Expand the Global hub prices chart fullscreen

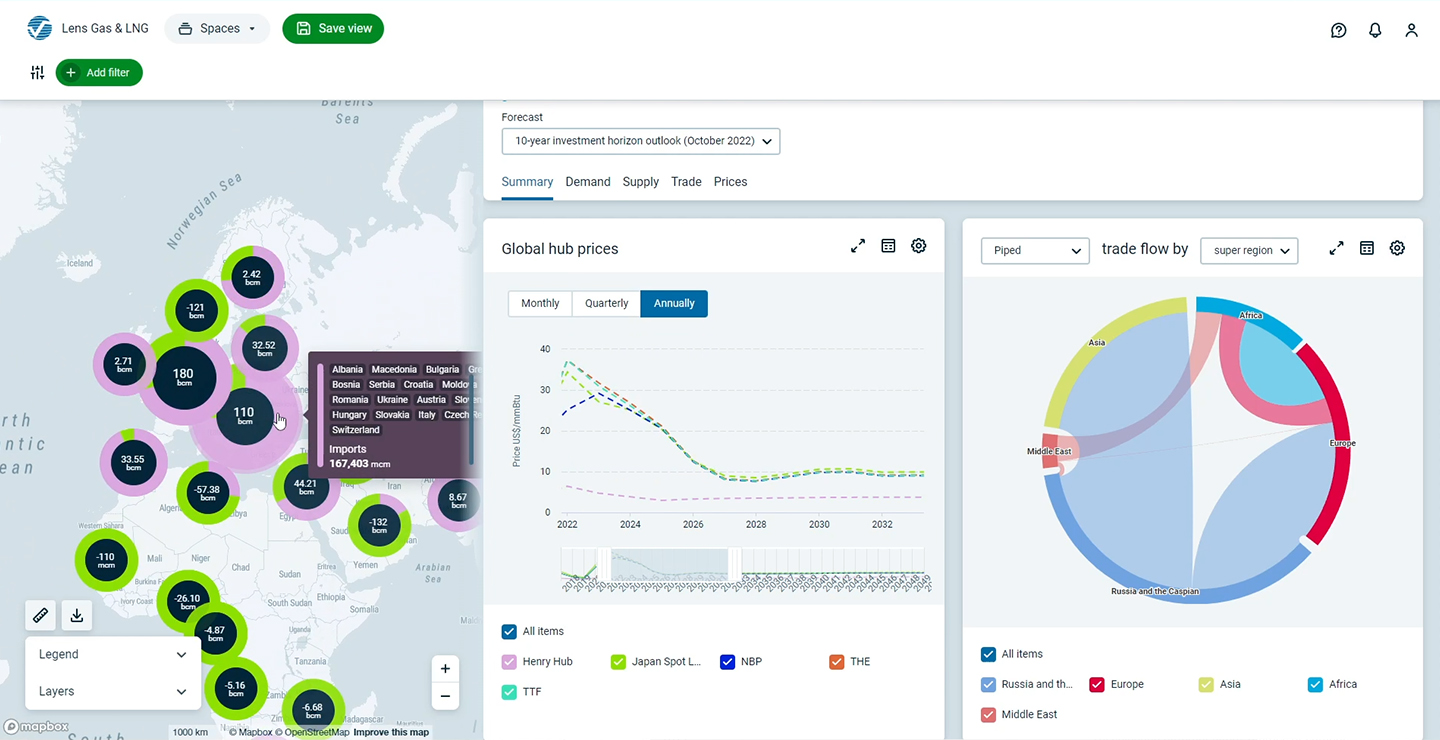(858, 246)
